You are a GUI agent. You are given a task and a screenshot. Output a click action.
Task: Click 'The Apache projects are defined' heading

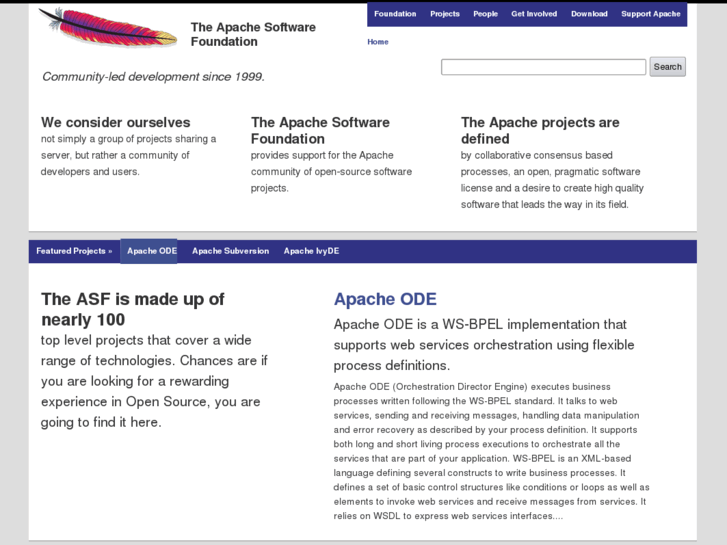coord(540,130)
